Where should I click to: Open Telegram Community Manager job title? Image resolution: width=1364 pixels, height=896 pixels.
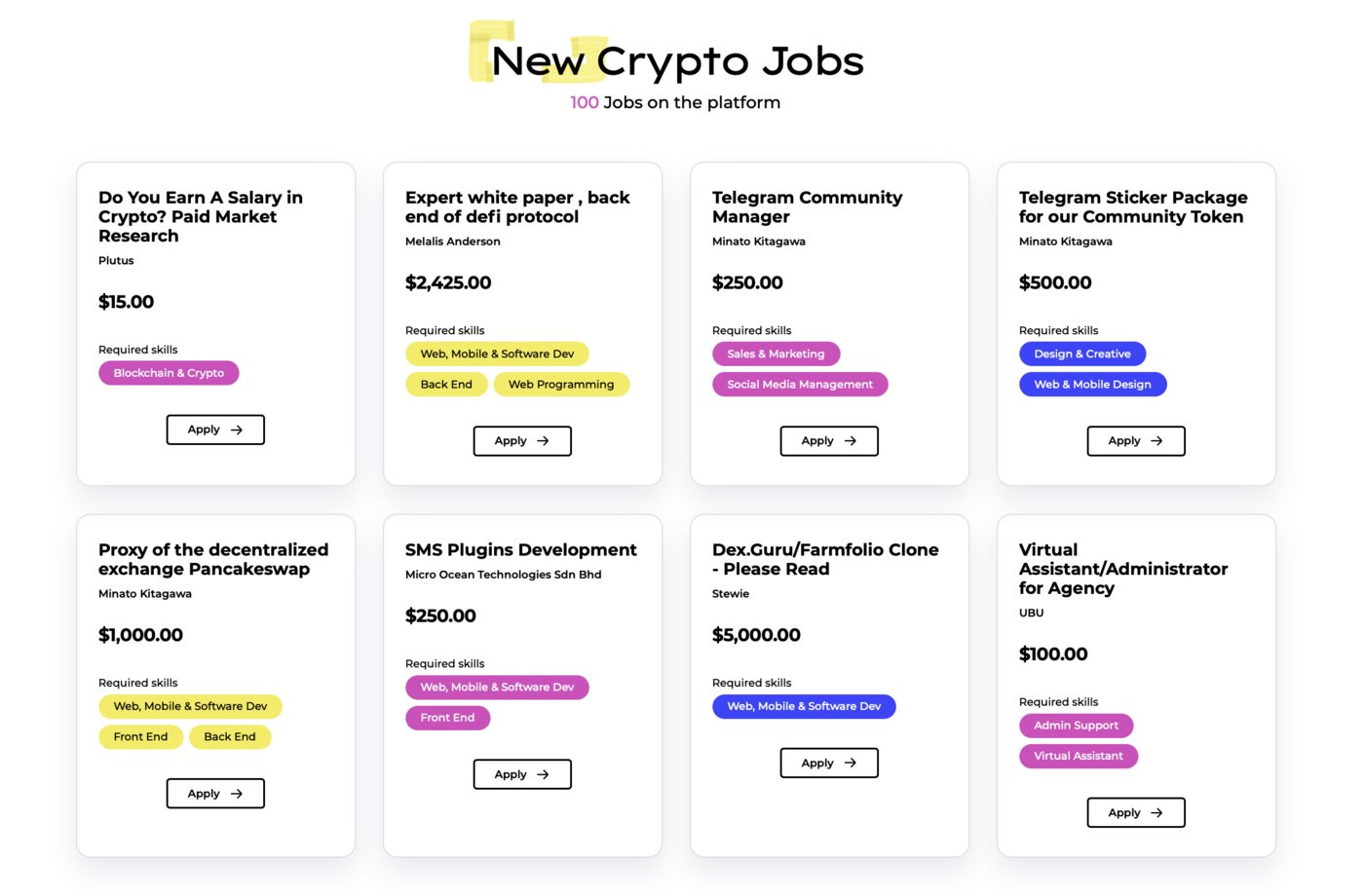(x=808, y=207)
